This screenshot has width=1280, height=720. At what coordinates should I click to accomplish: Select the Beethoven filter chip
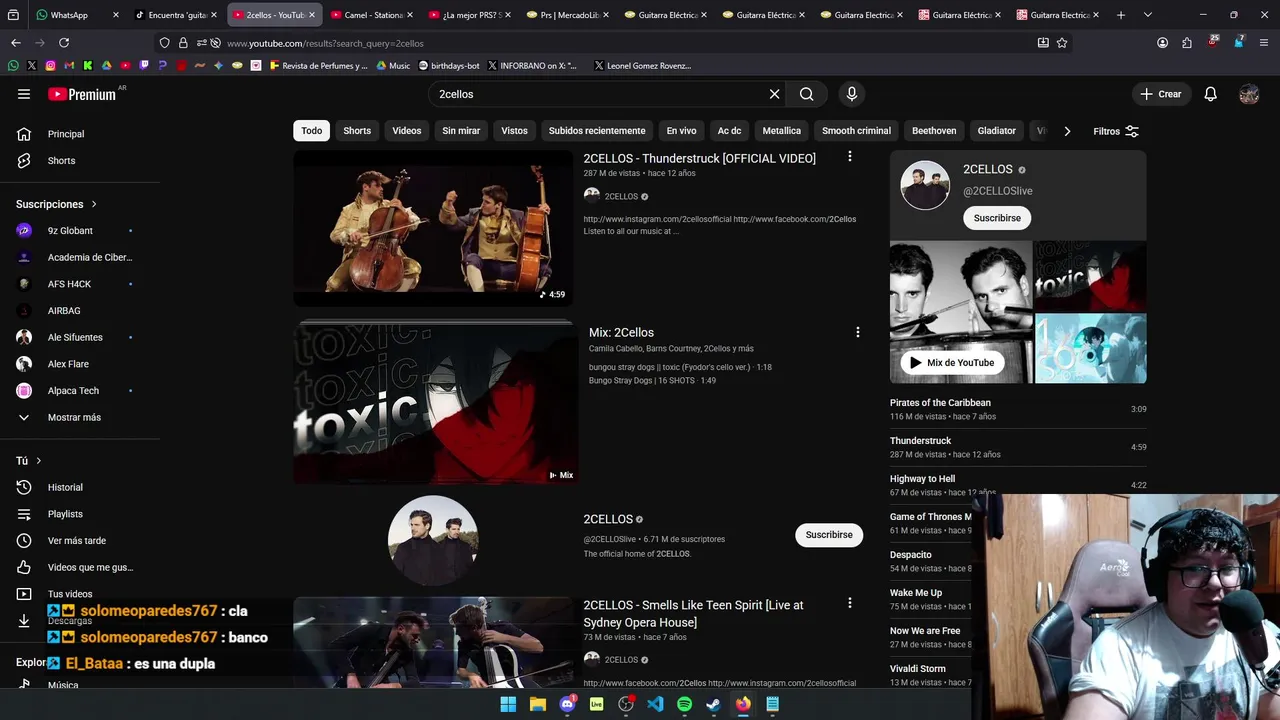pos(934,131)
